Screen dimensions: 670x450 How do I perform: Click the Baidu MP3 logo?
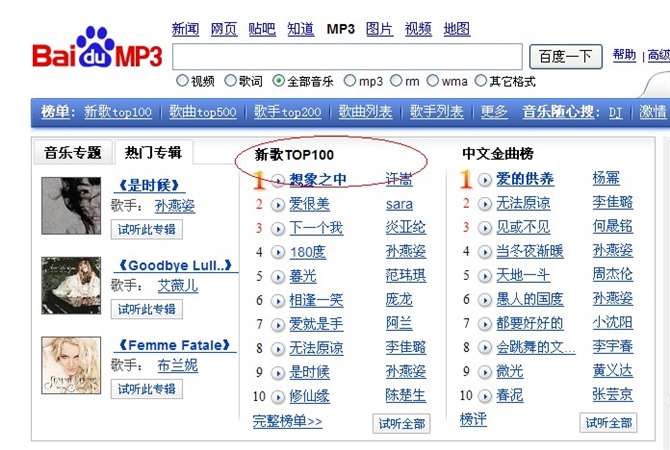(x=97, y=48)
